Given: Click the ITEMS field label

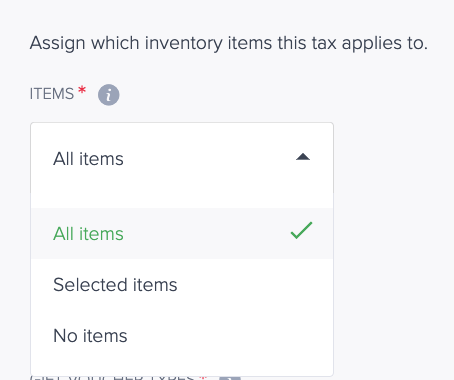Looking at the screenshot, I should coord(52,94).
